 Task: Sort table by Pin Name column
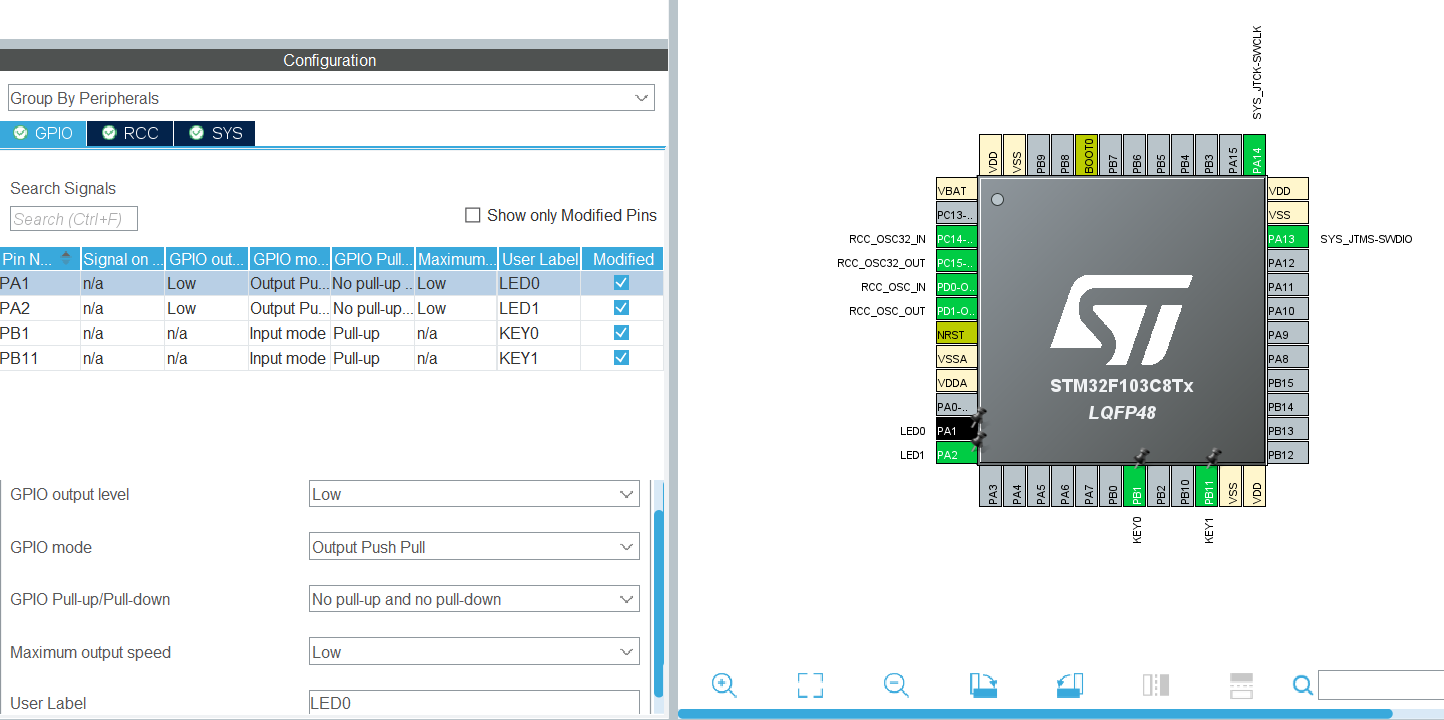pos(40,259)
